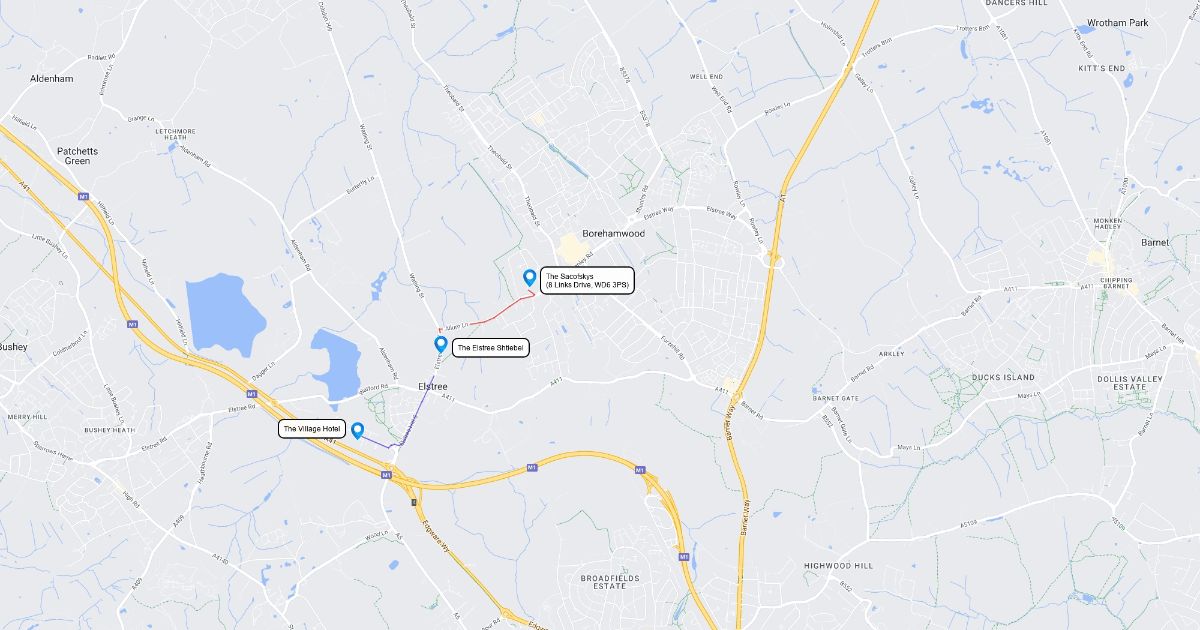This screenshot has width=1200, height=630.
Task: Click the M1 shield at the Elstree junction
Action: point(385,475)
